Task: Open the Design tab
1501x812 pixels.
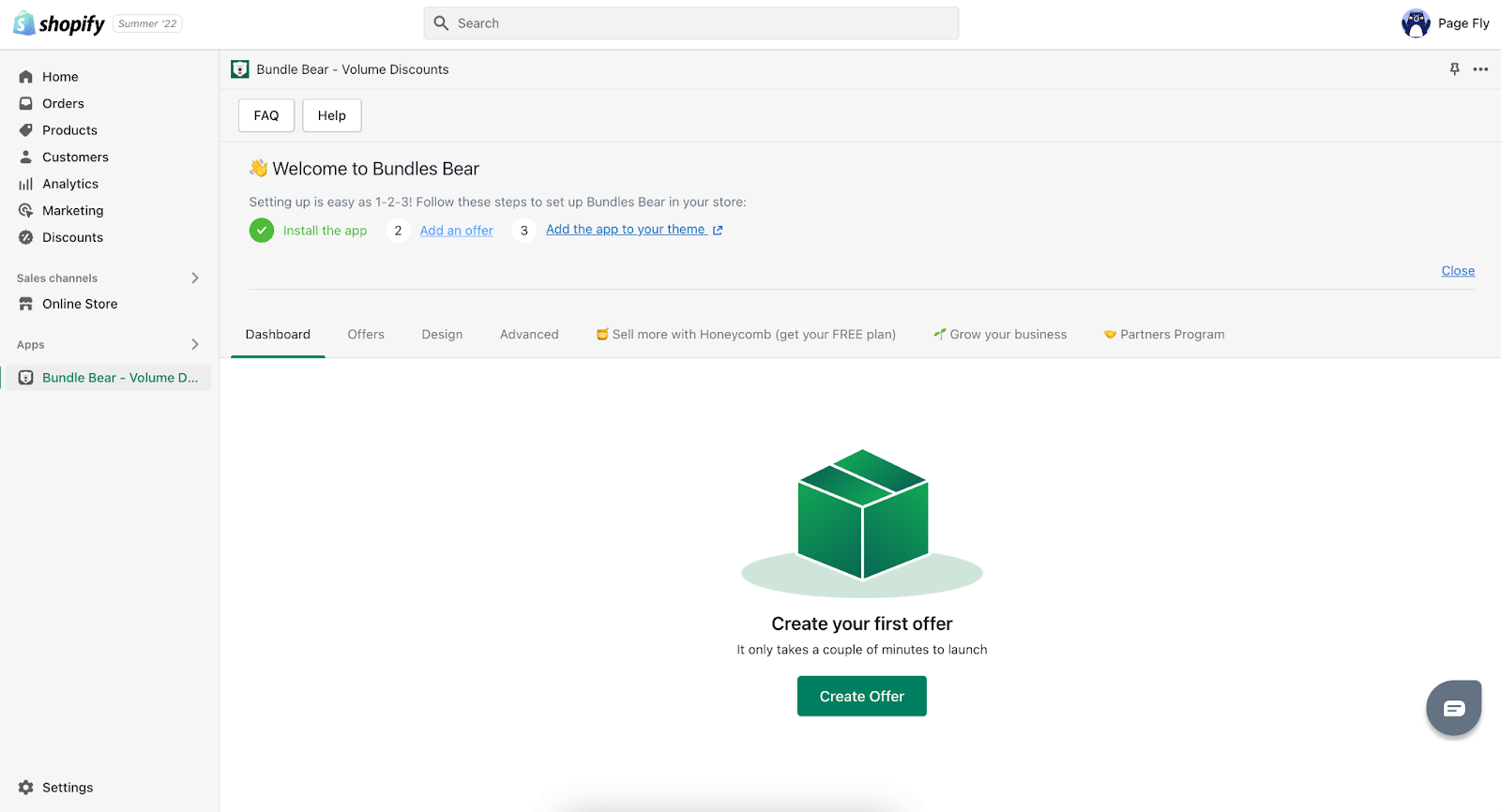Action: point(442,335)
